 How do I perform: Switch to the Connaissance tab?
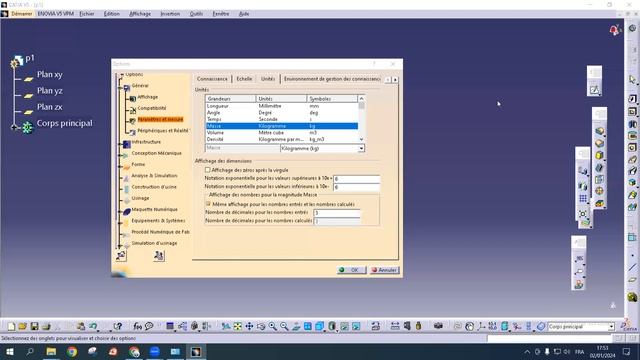tap(212, 79)
